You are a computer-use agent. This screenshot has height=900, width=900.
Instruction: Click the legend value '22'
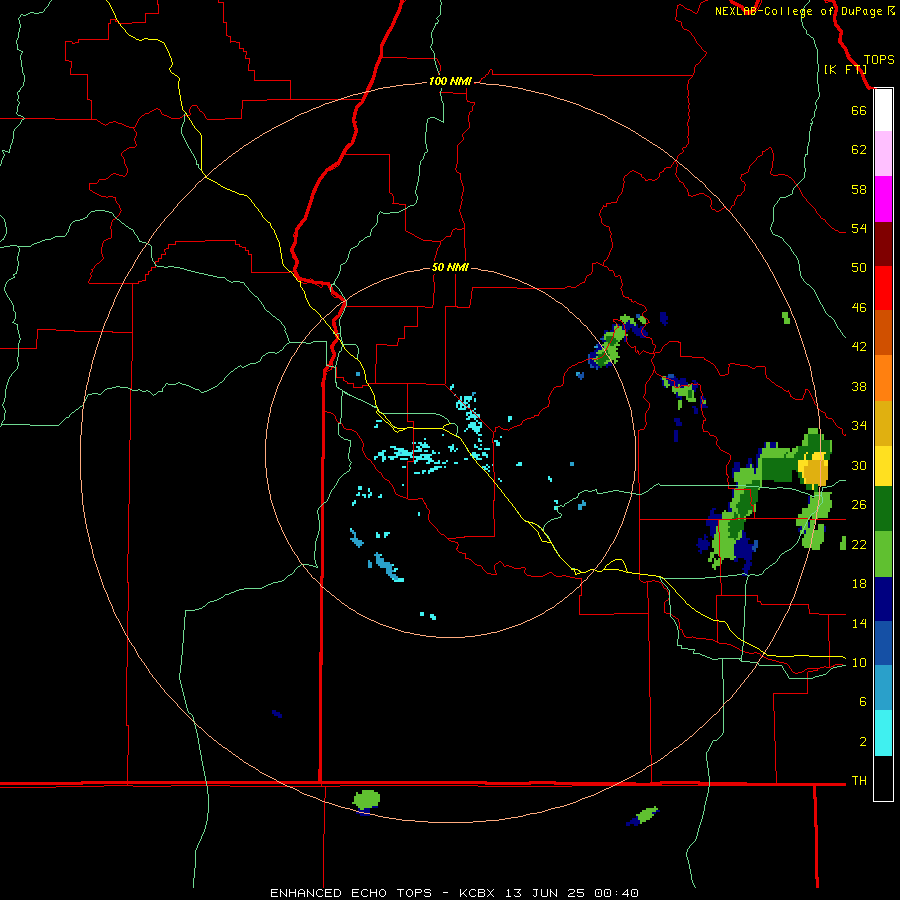coord(859,544)
